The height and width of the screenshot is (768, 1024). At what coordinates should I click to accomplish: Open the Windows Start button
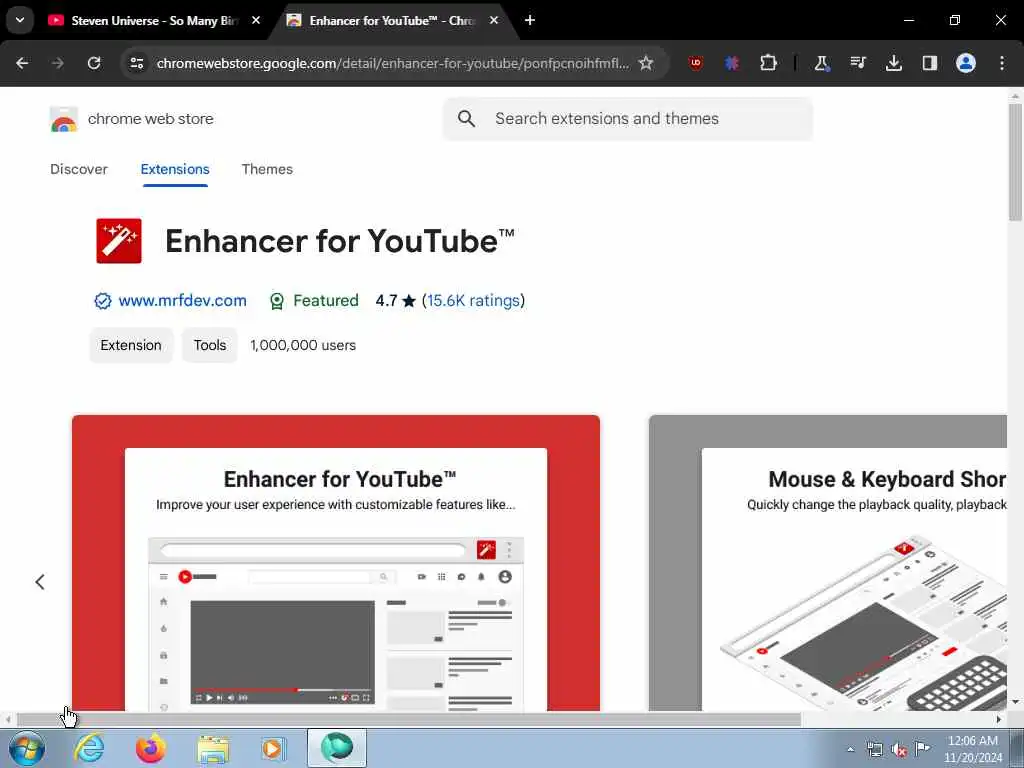coord(27,748)
